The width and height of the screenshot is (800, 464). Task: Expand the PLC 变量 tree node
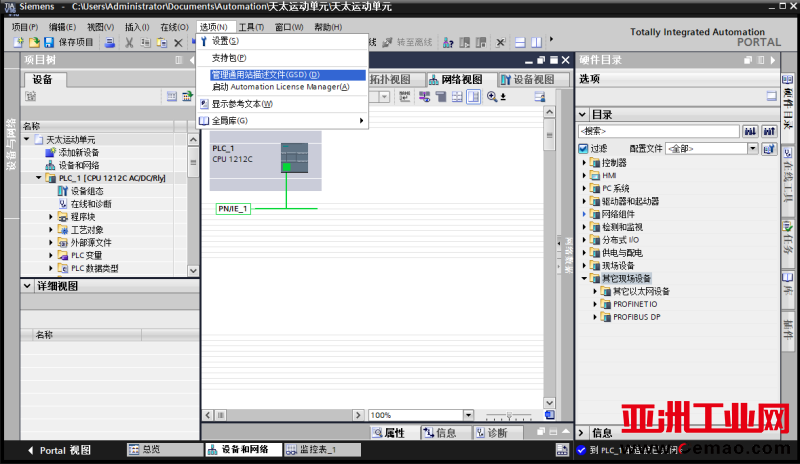pyautogui.click(x=51, y=255)
